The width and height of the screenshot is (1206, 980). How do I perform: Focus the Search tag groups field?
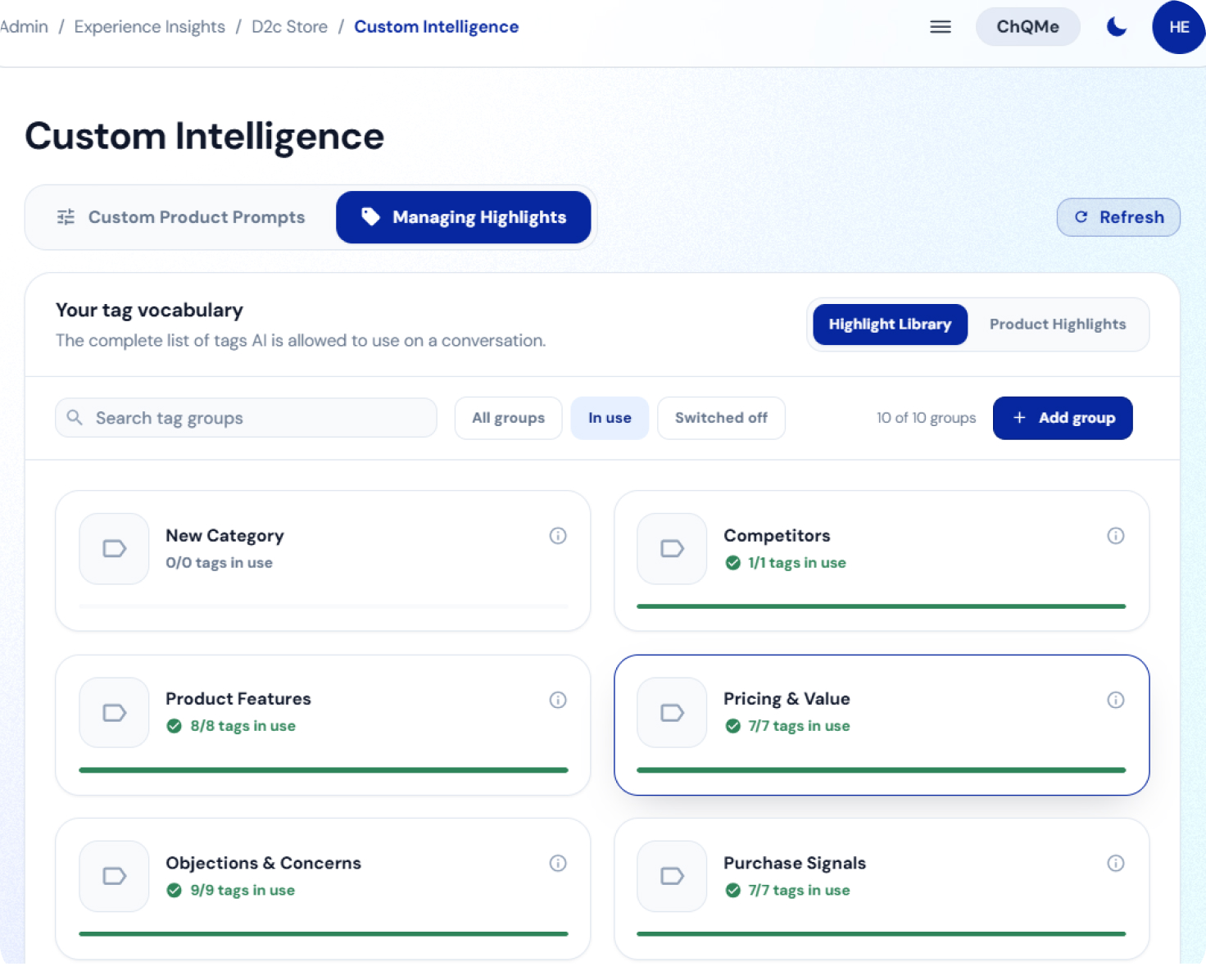click(246, 418)
